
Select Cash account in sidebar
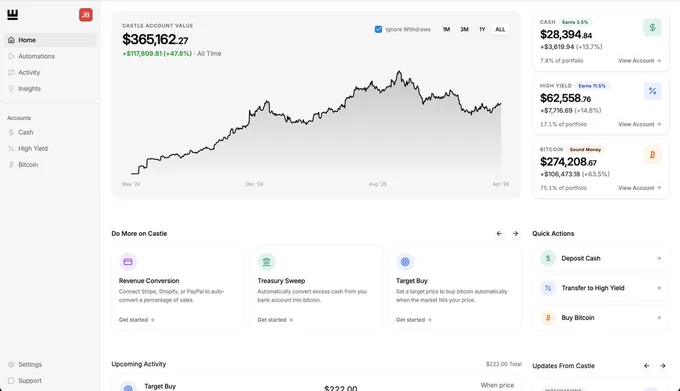pos(50,132)
